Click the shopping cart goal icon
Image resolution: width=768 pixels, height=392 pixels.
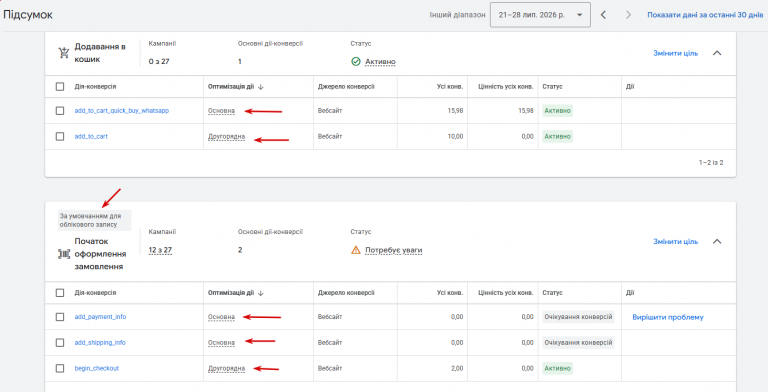click(x=64, y=53)
